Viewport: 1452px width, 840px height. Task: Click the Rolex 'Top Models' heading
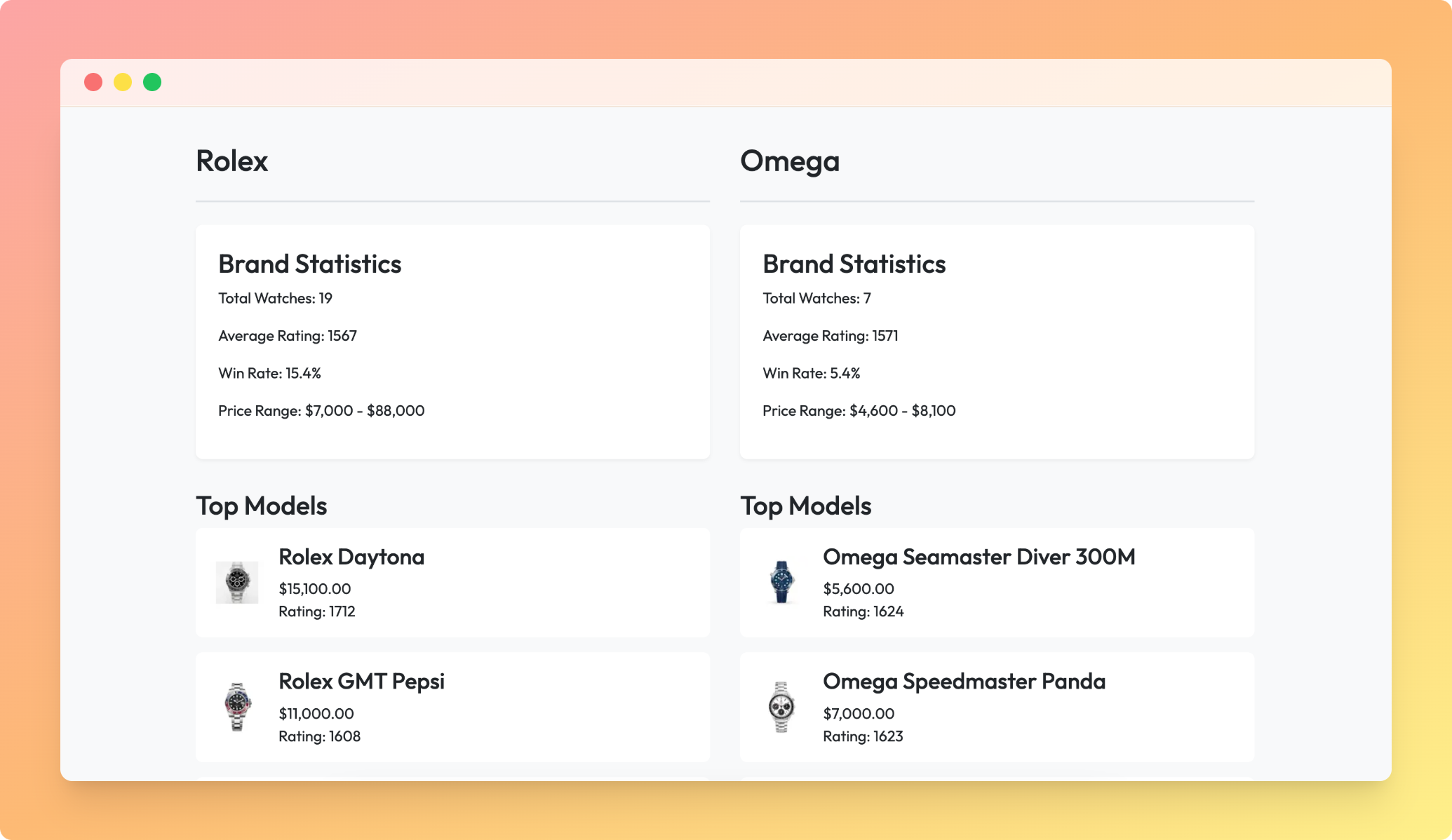pos(262,506)
